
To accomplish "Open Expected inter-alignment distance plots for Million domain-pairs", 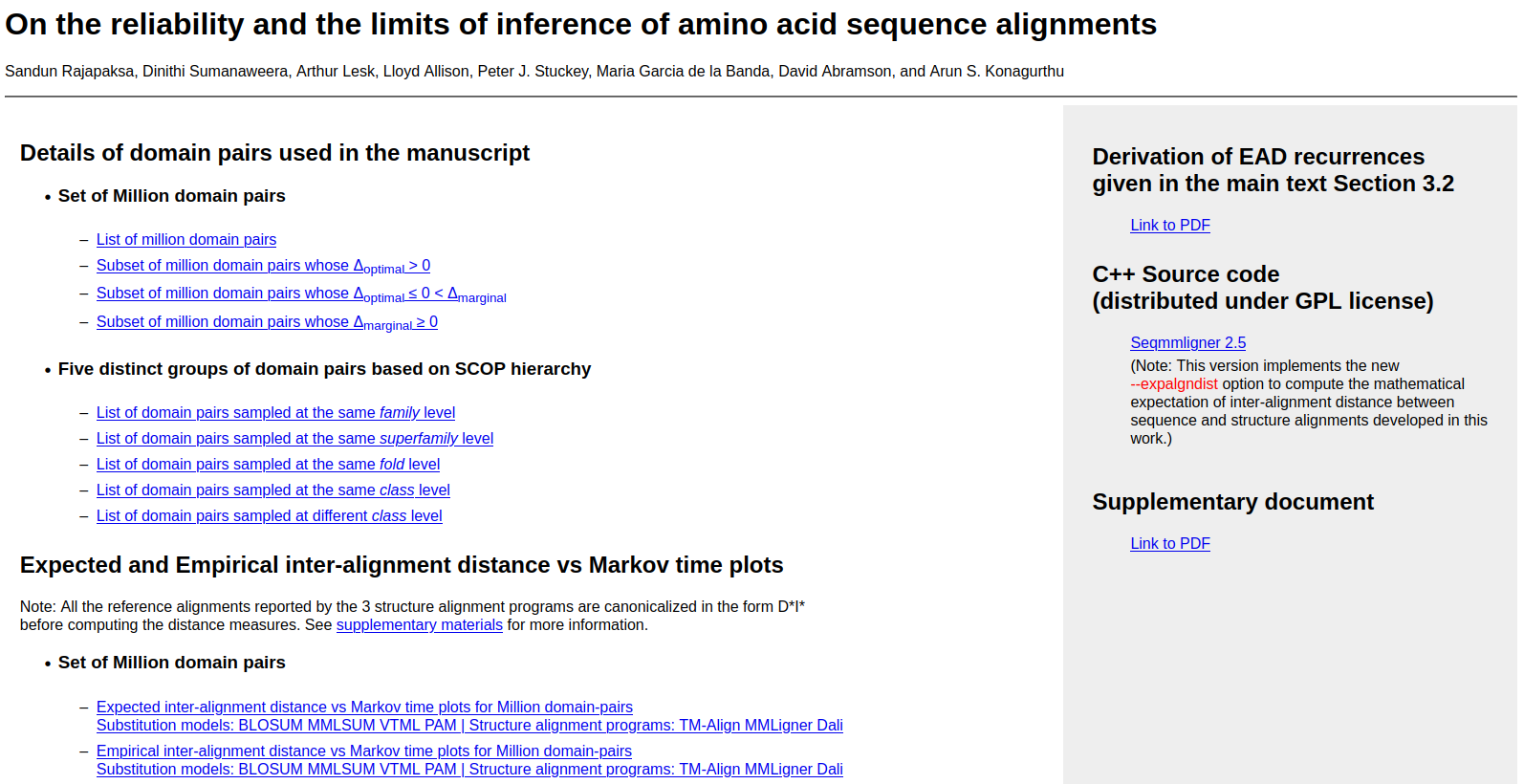I will pyautogui.click(x=364, y=707).
